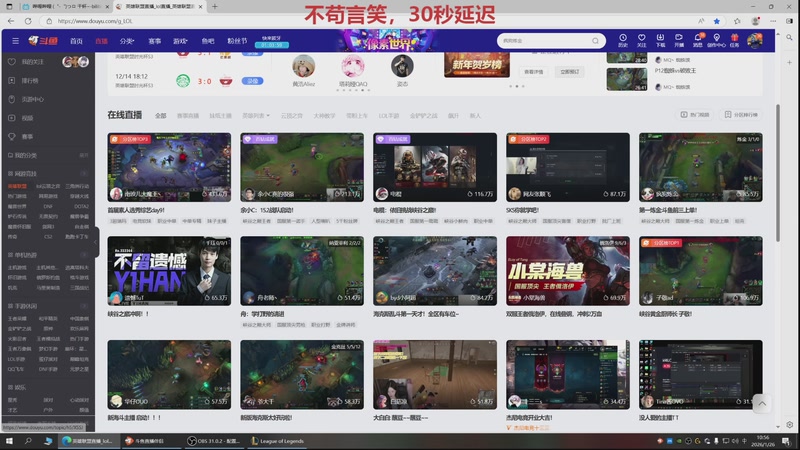Open DOTA2 category in sidebar
Viewport: 800px width, 450px height.
pyautogui.click(x=81, y=207)
